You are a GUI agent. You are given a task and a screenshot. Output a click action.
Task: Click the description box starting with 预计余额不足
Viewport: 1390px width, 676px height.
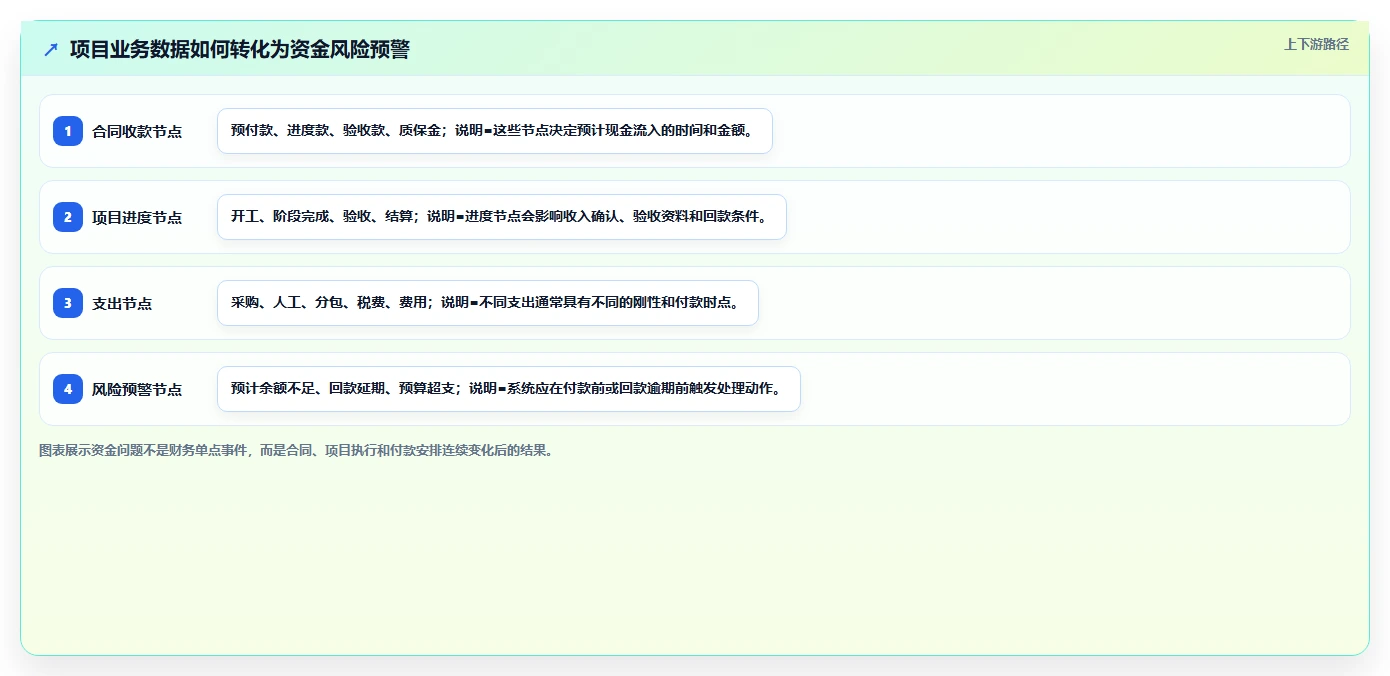pyautogui.click(x=509, y=389)
